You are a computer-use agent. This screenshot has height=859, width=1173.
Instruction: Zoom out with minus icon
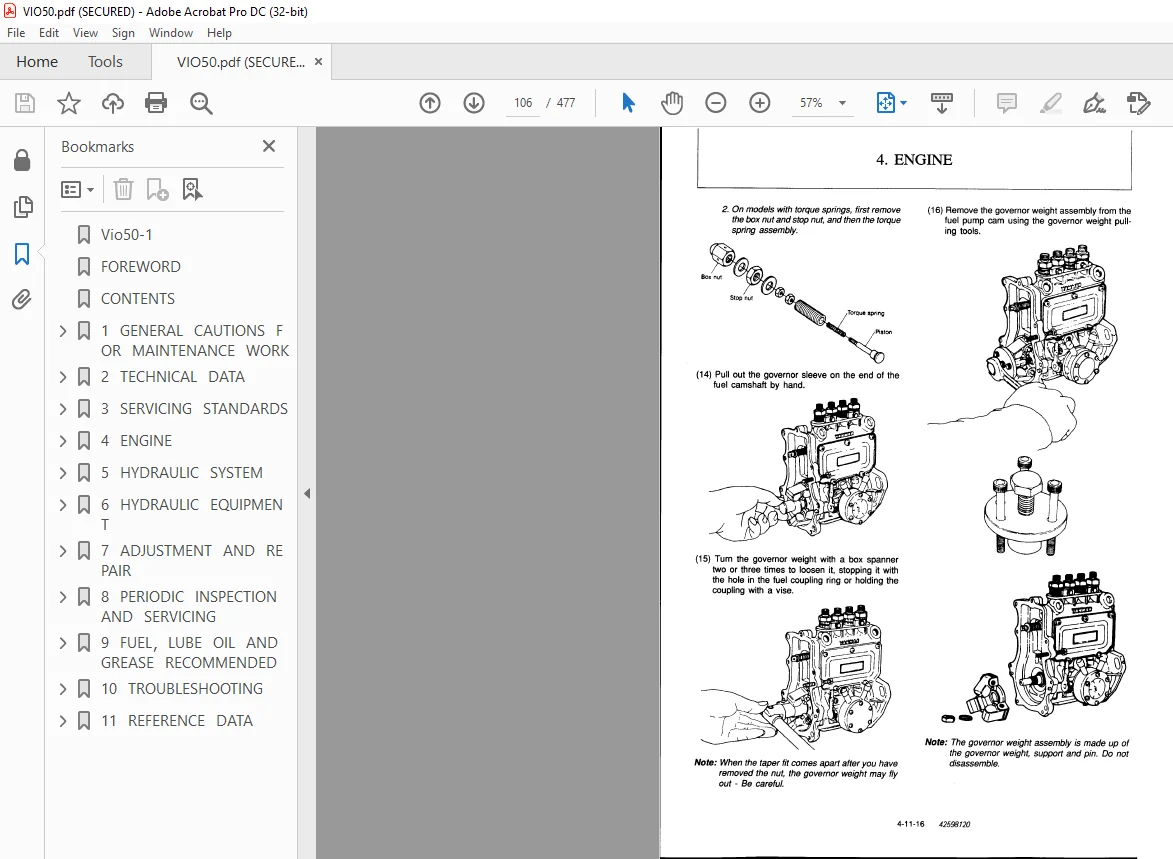tap(716, 103)
